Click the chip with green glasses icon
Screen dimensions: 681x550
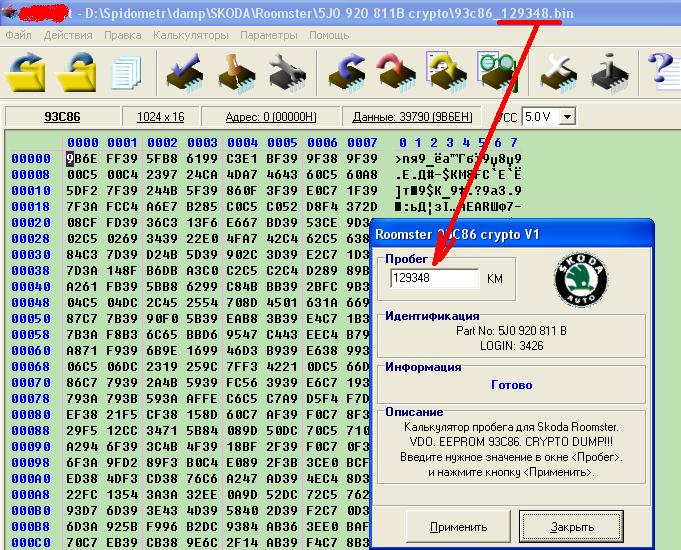coord(498,73)
